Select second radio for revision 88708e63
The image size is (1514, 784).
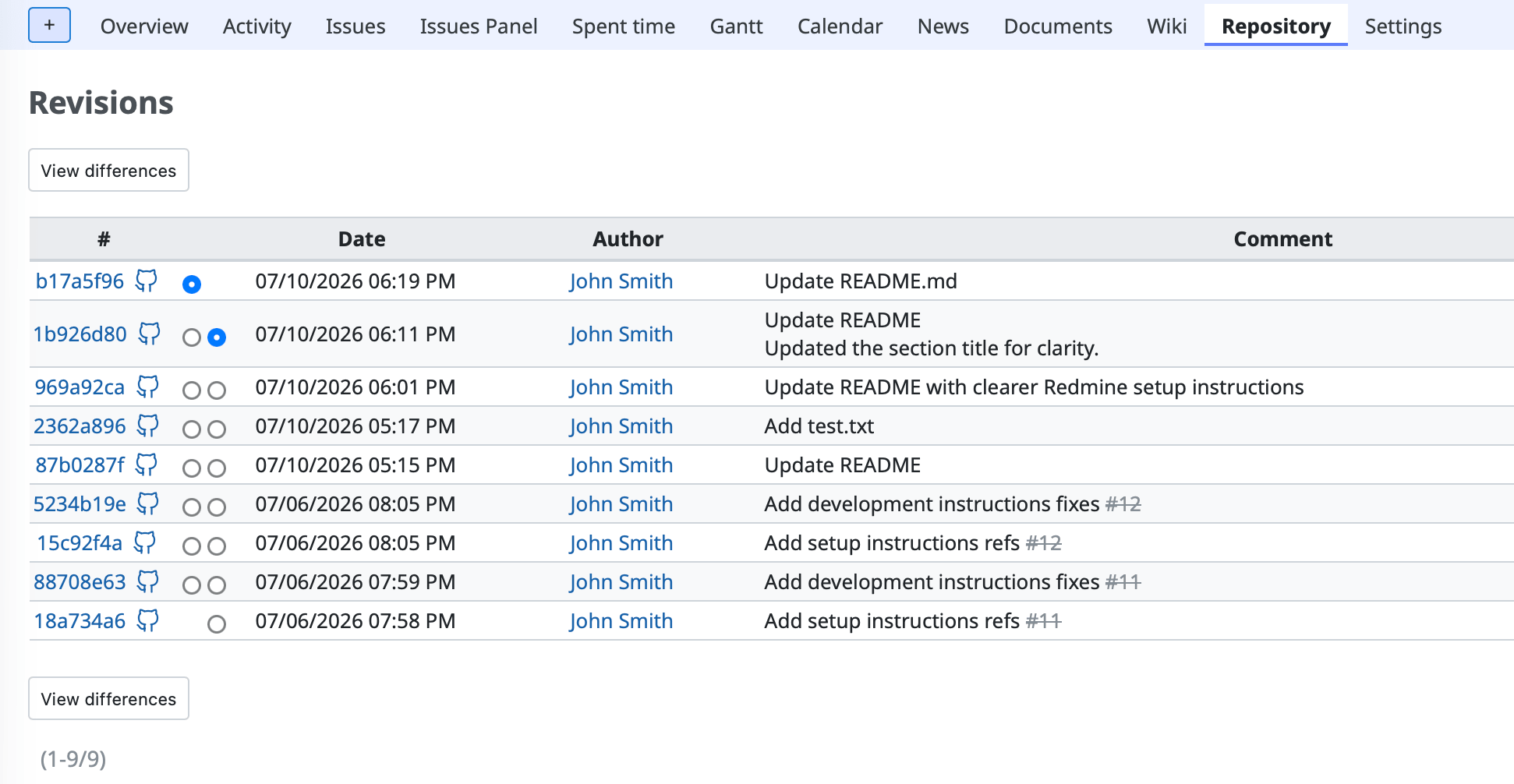[x=217, y=585]
